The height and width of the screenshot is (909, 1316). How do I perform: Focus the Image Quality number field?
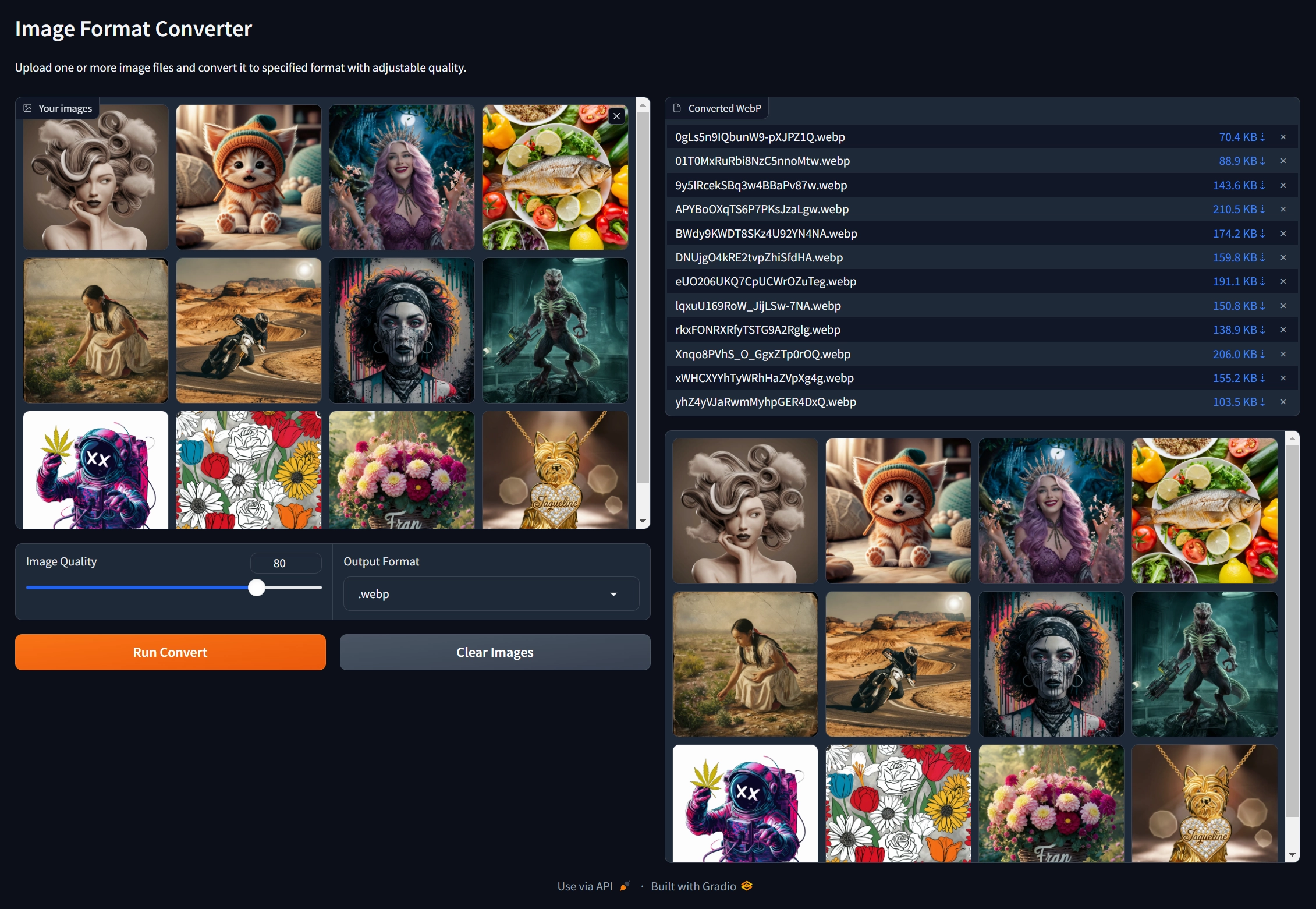(285, 563)
